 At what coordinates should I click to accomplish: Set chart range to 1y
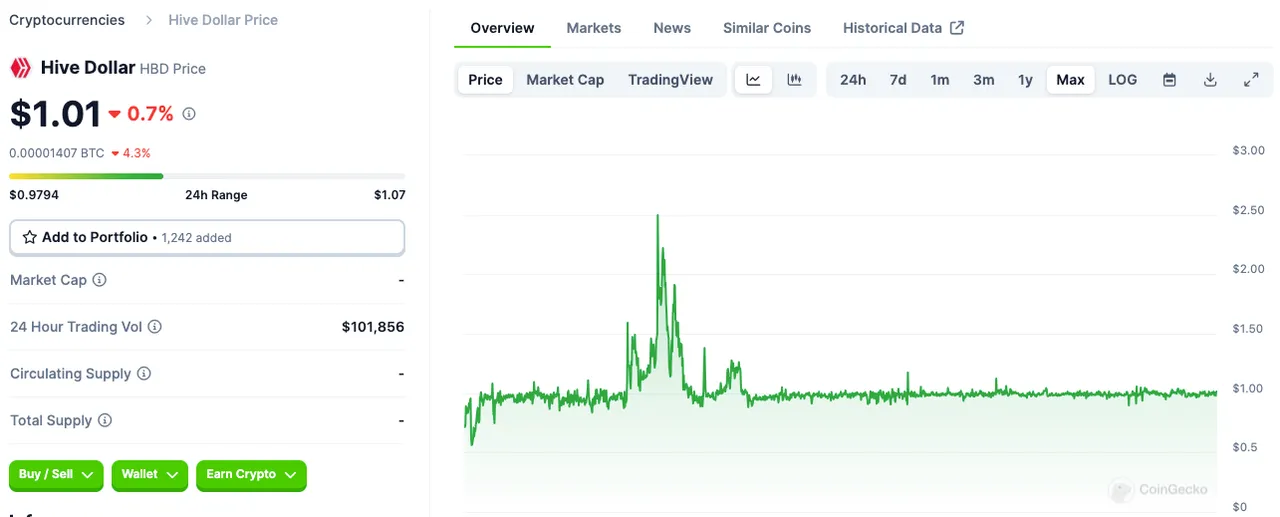click(1025, 80)
